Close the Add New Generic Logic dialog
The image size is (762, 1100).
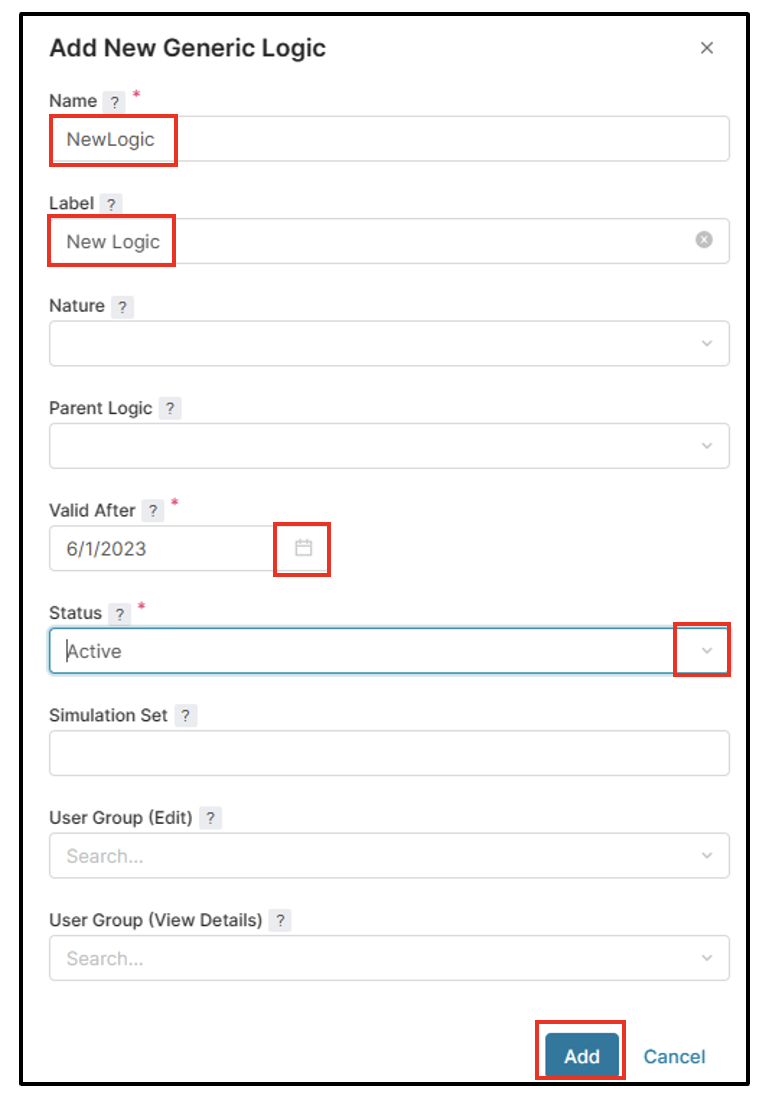coord(707,48)
